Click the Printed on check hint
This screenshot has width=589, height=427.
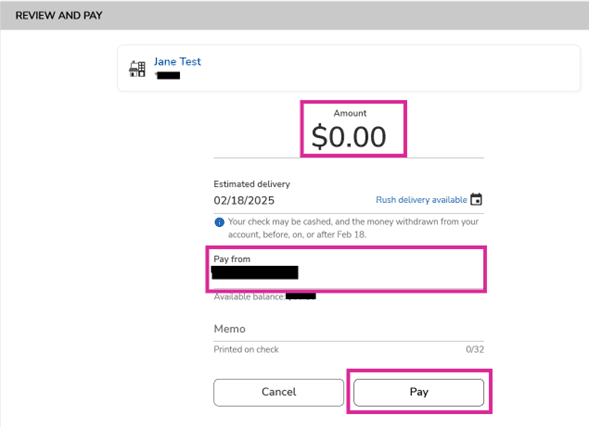tap(246, 350)
